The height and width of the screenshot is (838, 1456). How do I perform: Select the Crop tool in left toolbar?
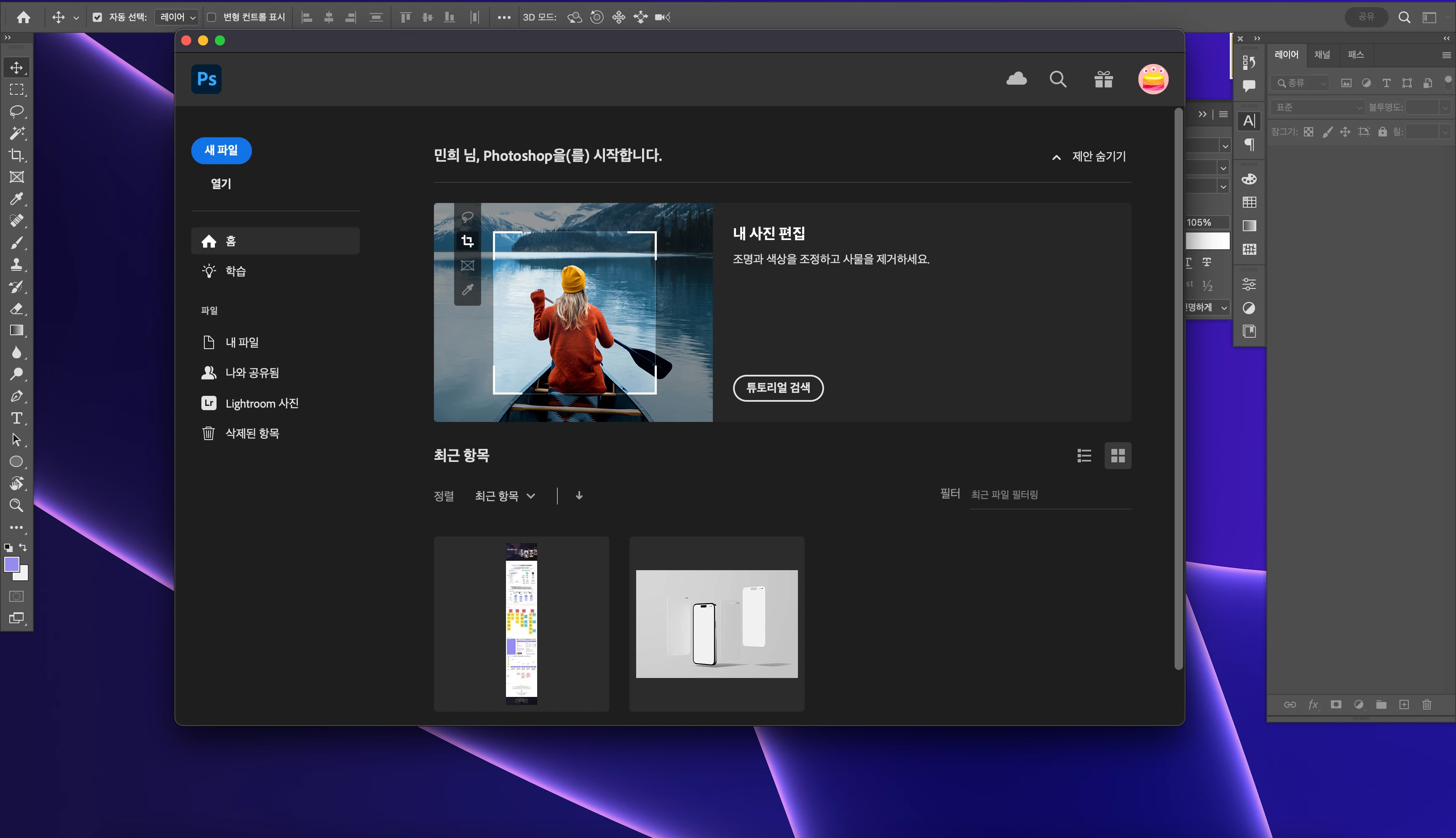pyautogui.click(x=17, y=155)
